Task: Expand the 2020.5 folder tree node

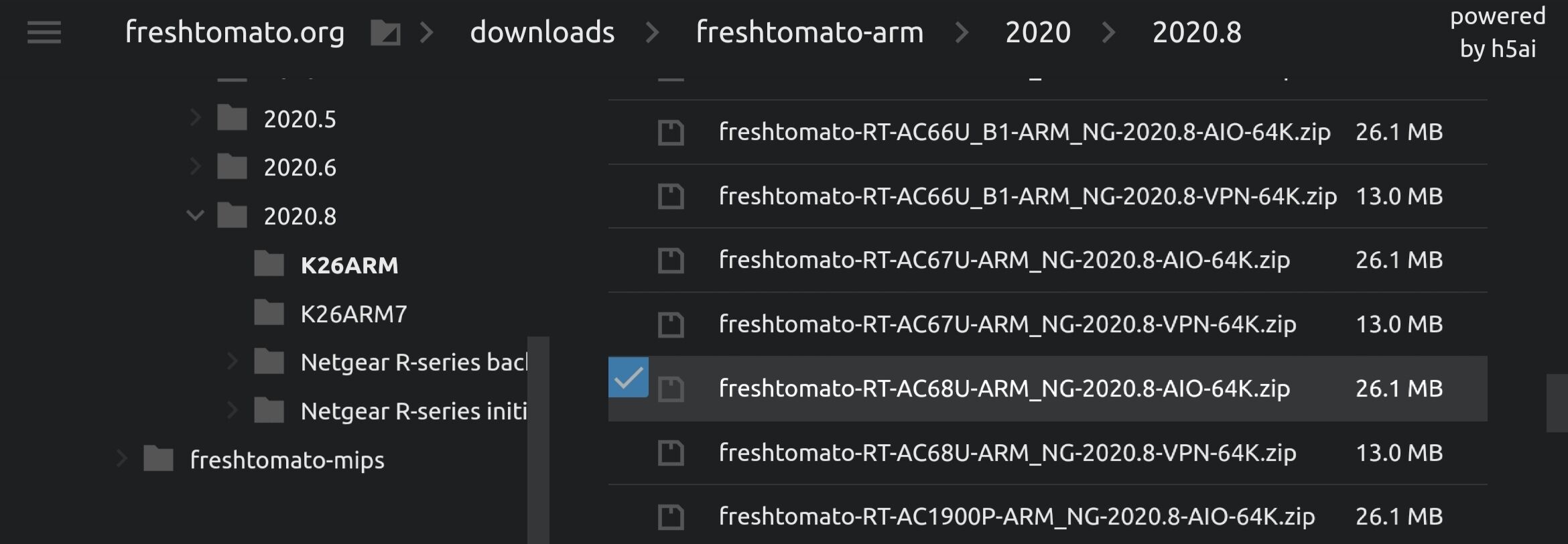Action: click(195, 118)
